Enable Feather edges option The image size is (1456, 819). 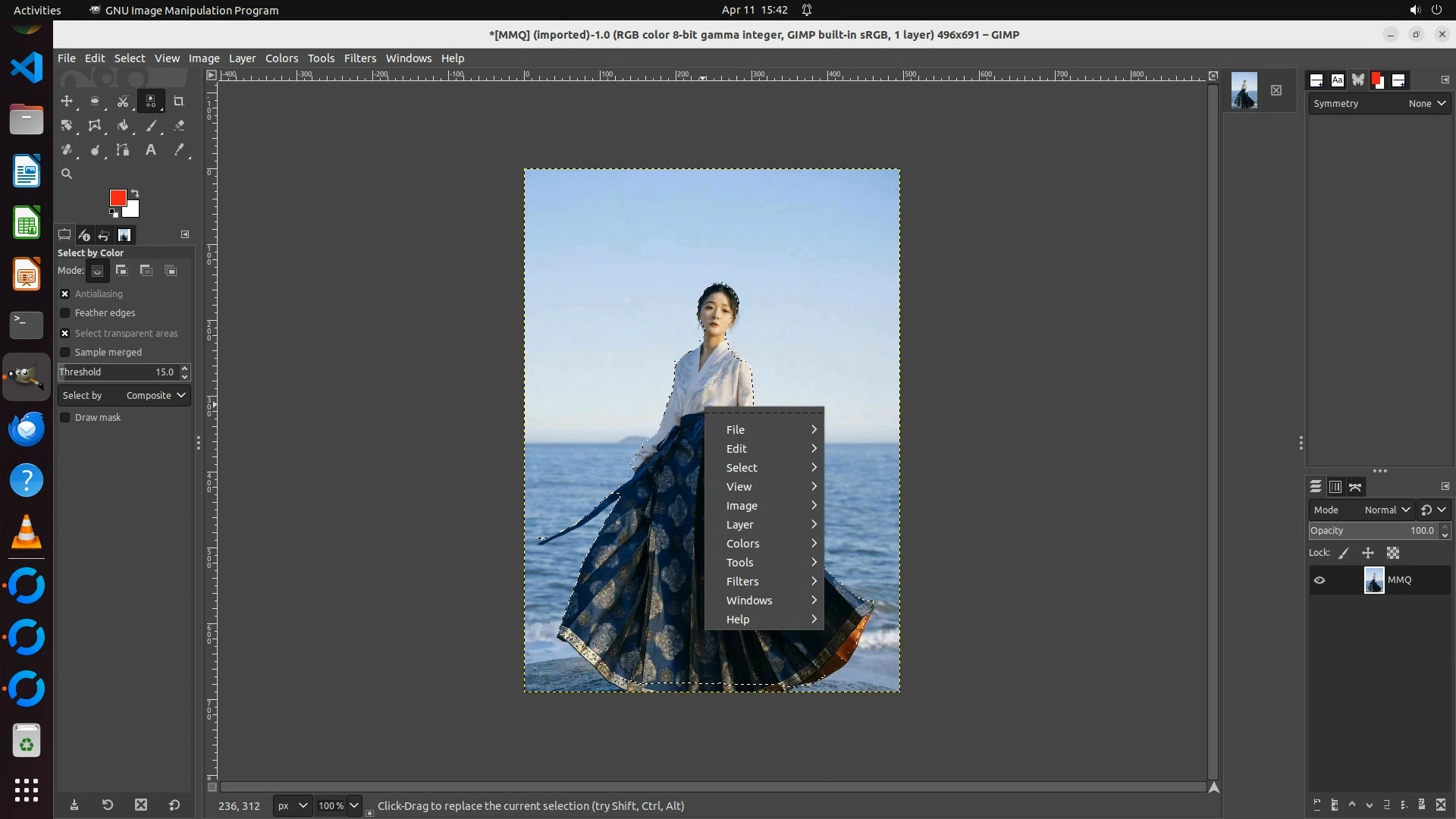pyautogui.click(x=65, y=313)
